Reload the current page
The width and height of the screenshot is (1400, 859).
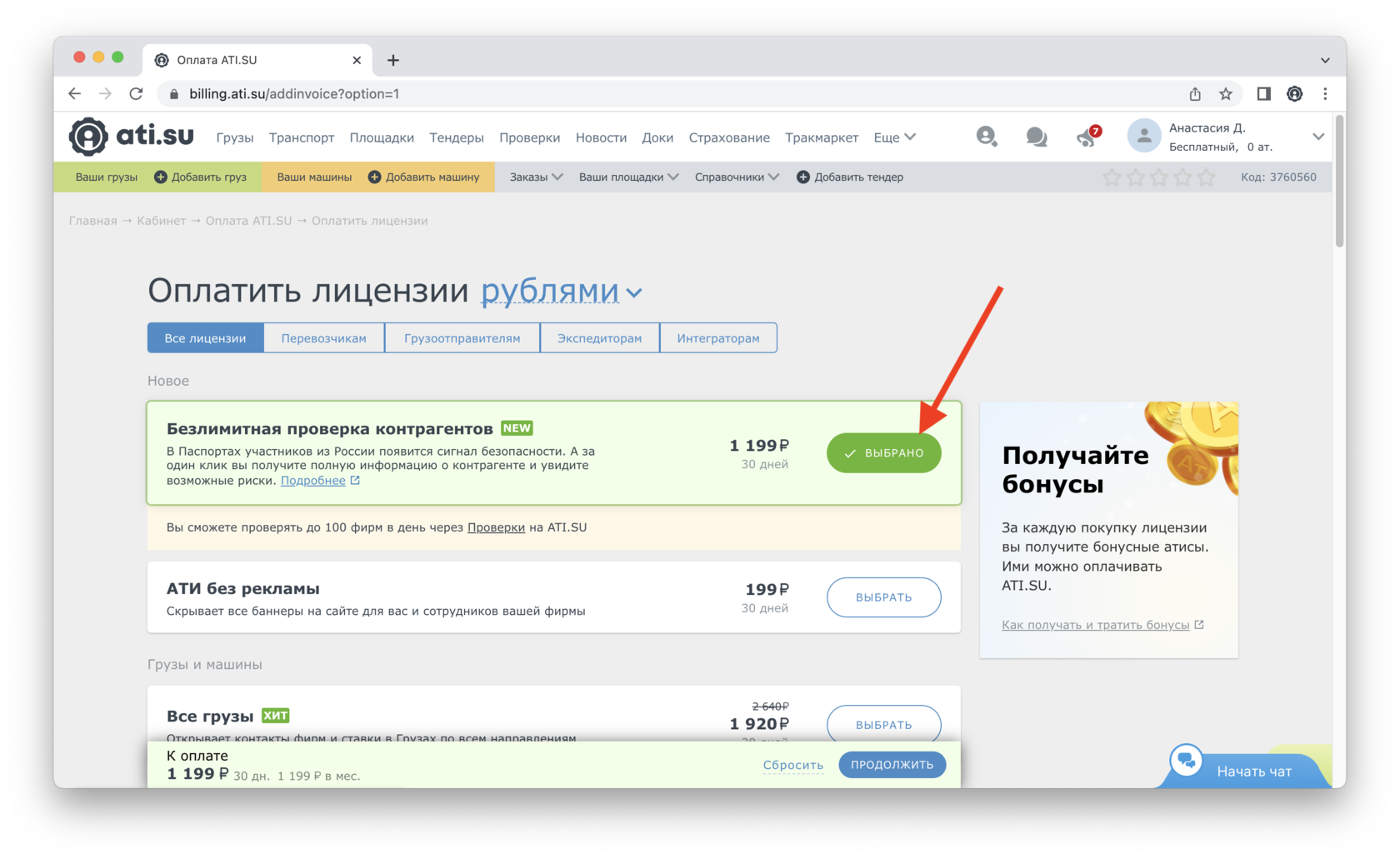tap(136, 94)
